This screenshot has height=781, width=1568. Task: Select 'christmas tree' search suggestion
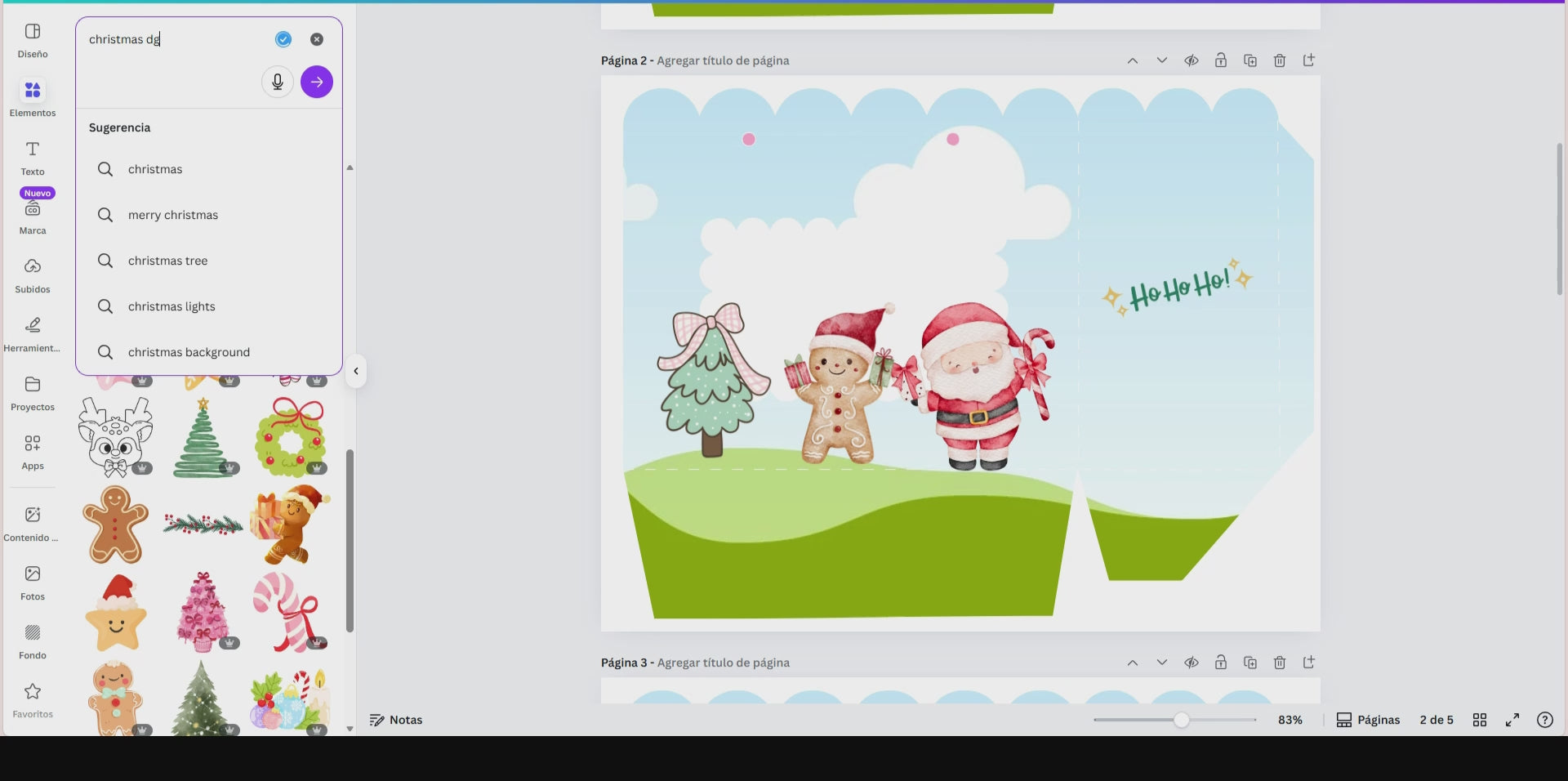coord(167,261)
